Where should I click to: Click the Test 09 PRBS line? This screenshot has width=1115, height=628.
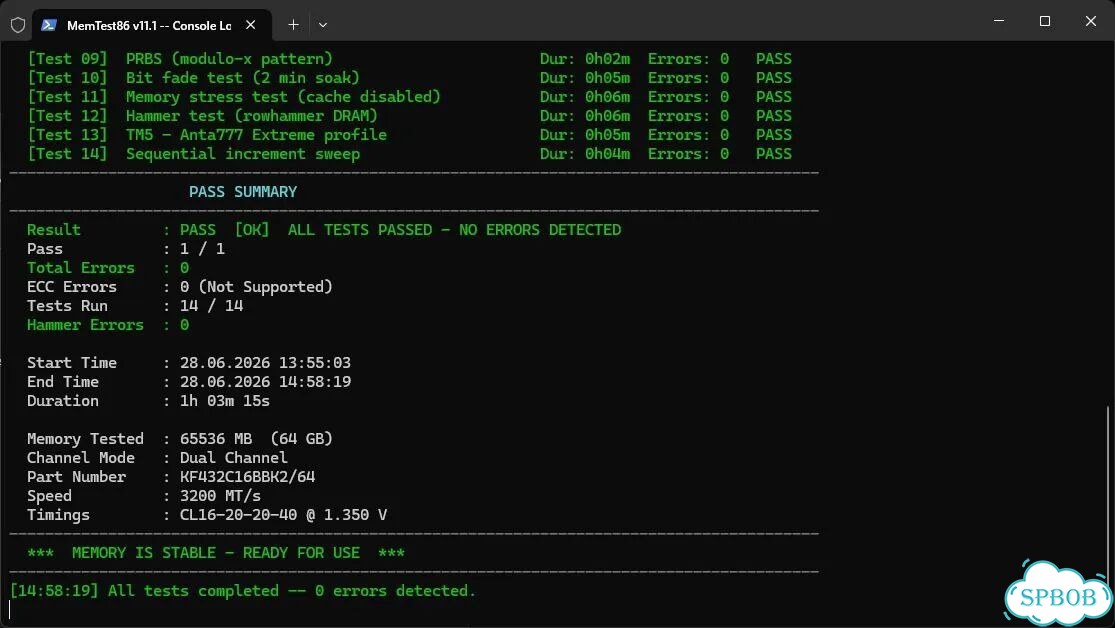click(410, 59)
